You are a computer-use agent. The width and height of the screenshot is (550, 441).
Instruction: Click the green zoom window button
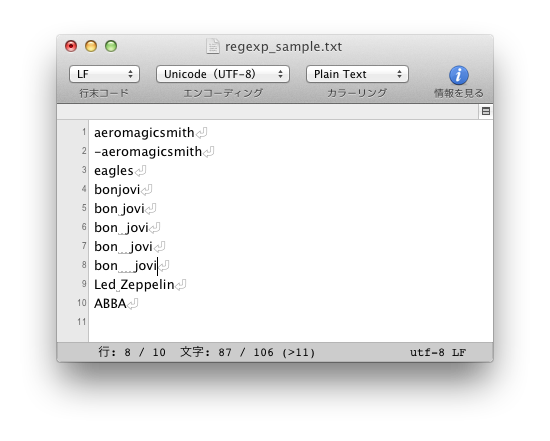[111, 46]
